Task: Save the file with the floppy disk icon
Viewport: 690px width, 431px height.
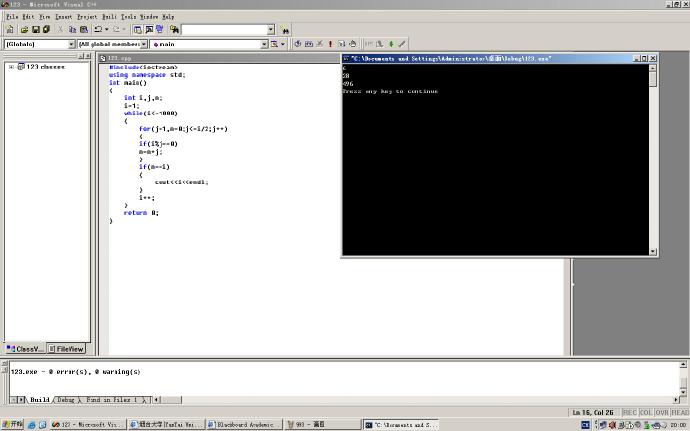Action: coord(36,29)
